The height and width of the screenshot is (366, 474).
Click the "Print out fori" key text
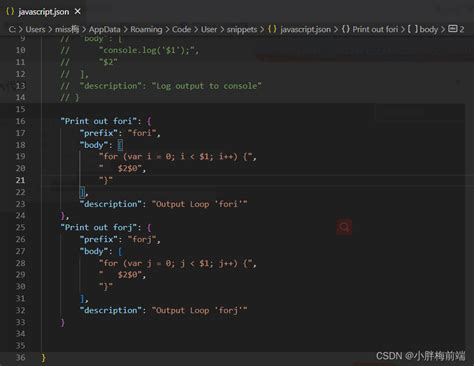pyautogui.click(x=99, y=121)
